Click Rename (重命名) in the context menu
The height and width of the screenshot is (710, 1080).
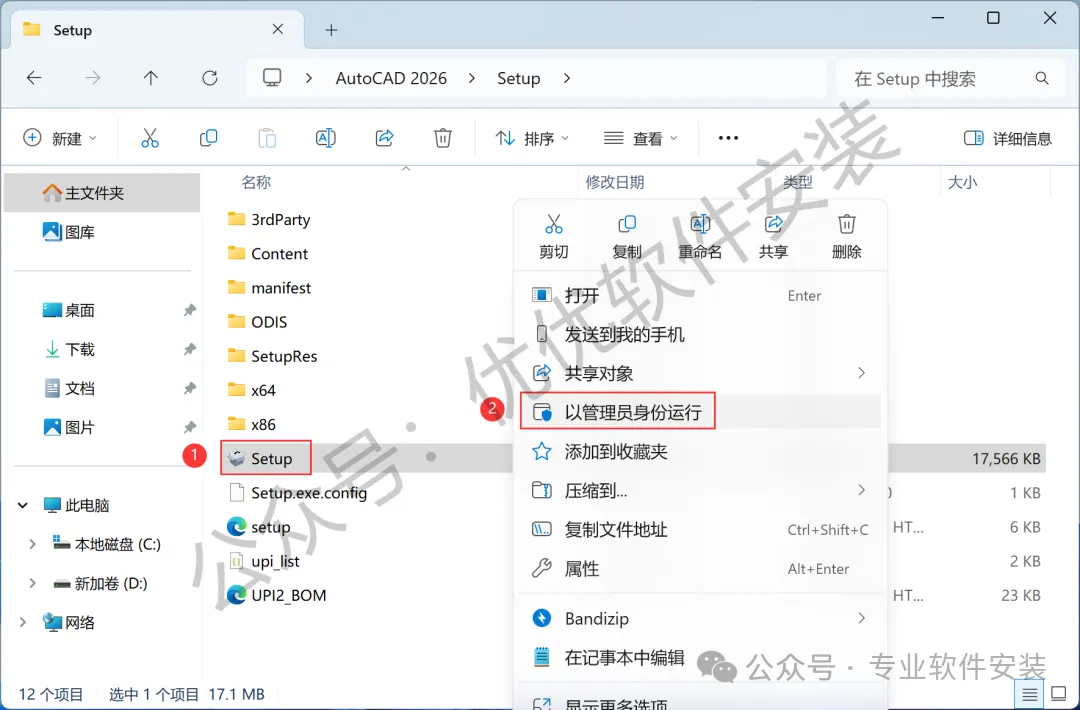click(700, 236)
